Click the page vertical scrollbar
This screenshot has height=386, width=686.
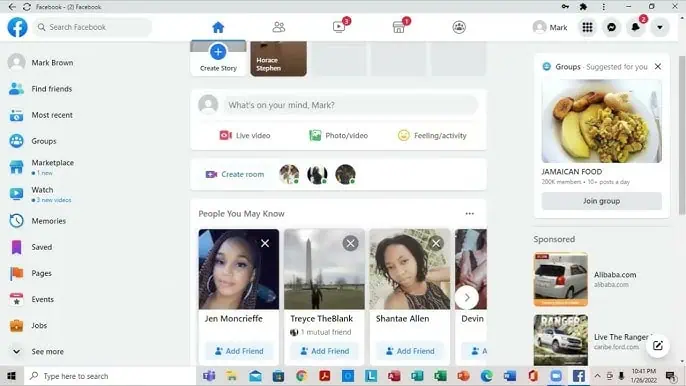682,136
